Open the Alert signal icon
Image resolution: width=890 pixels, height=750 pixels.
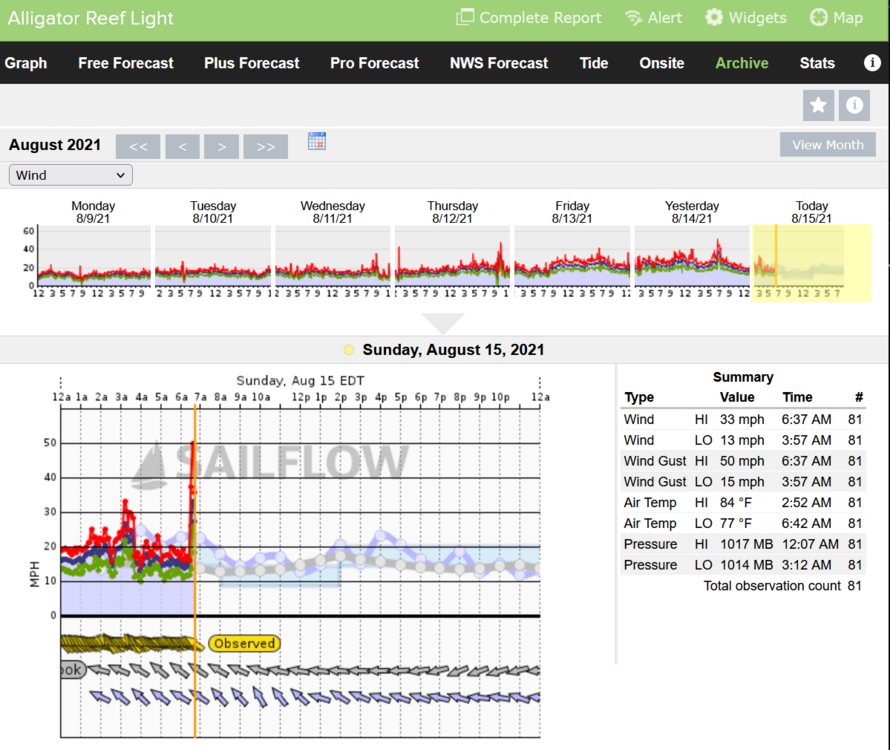pos(633,18)
